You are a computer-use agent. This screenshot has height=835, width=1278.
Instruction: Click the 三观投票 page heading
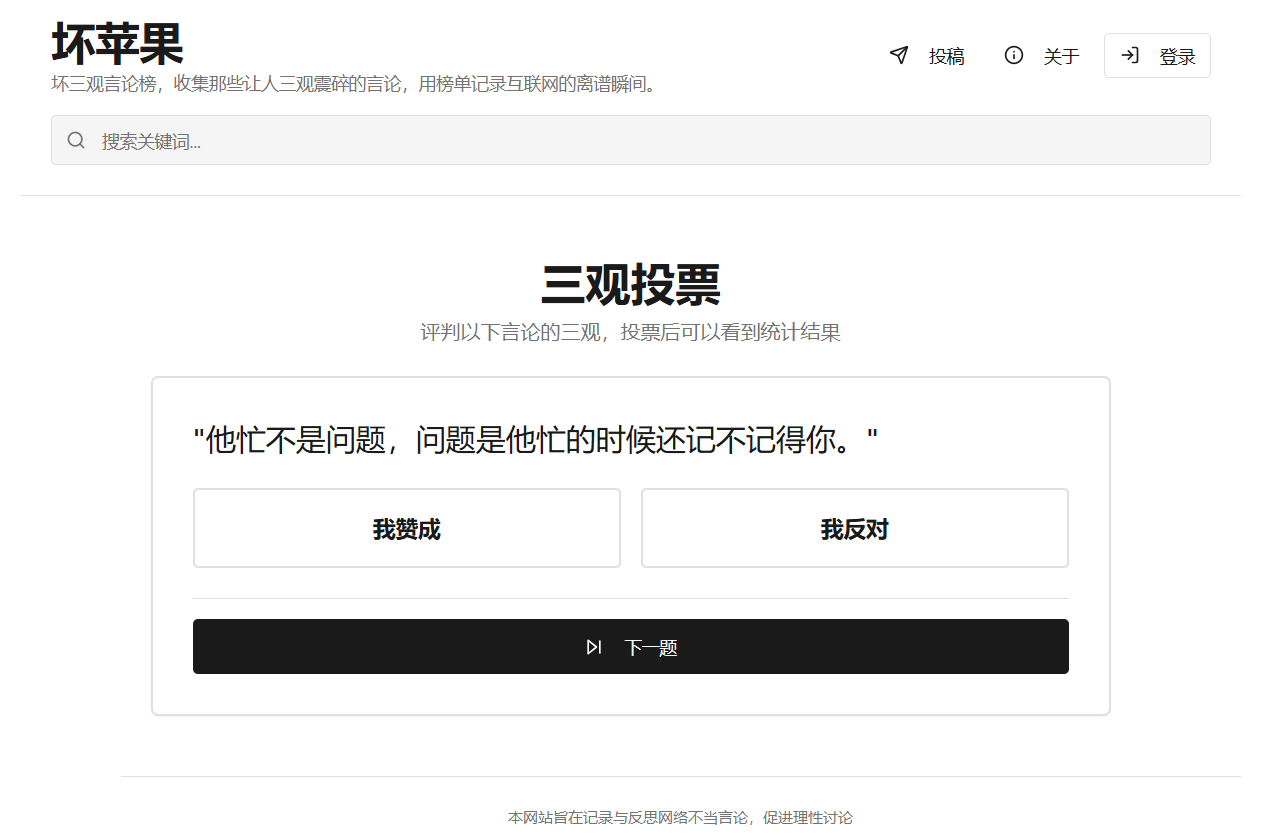630,285
